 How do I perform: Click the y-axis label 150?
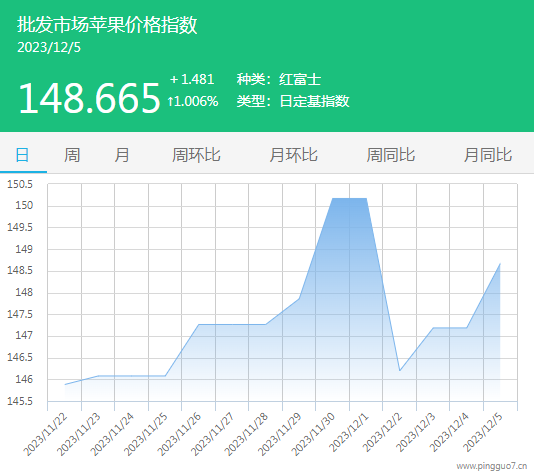(x=24, y=205)
